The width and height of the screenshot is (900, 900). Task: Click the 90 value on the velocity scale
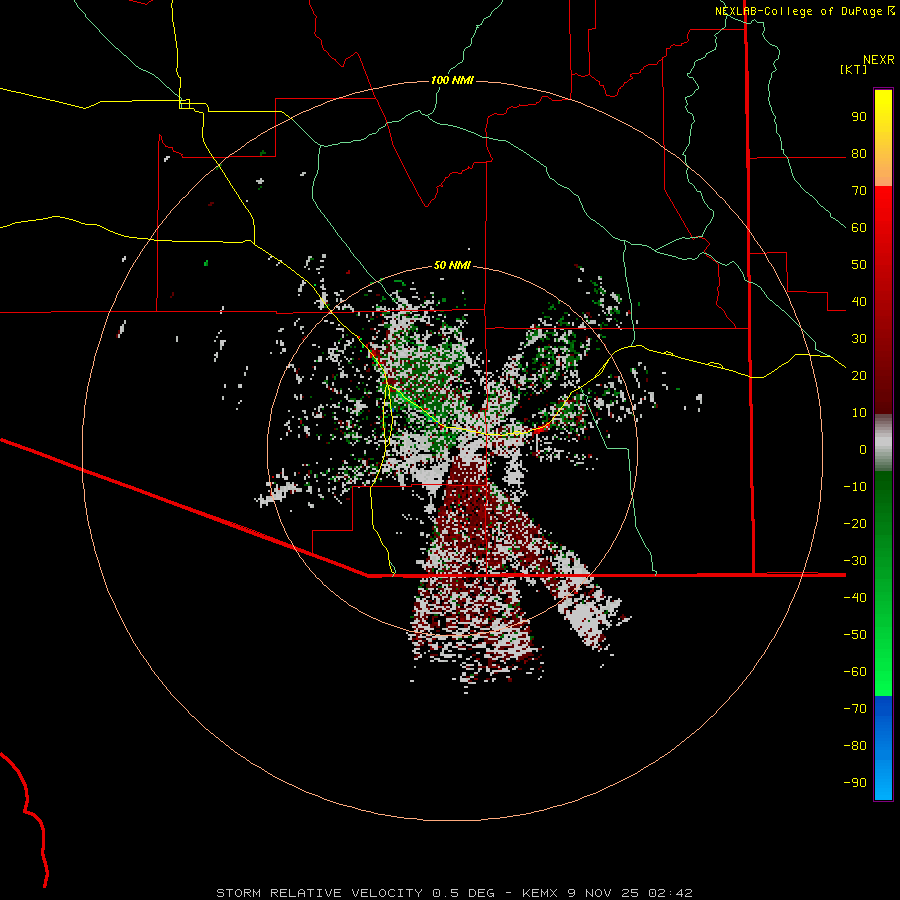pos(859,117)
